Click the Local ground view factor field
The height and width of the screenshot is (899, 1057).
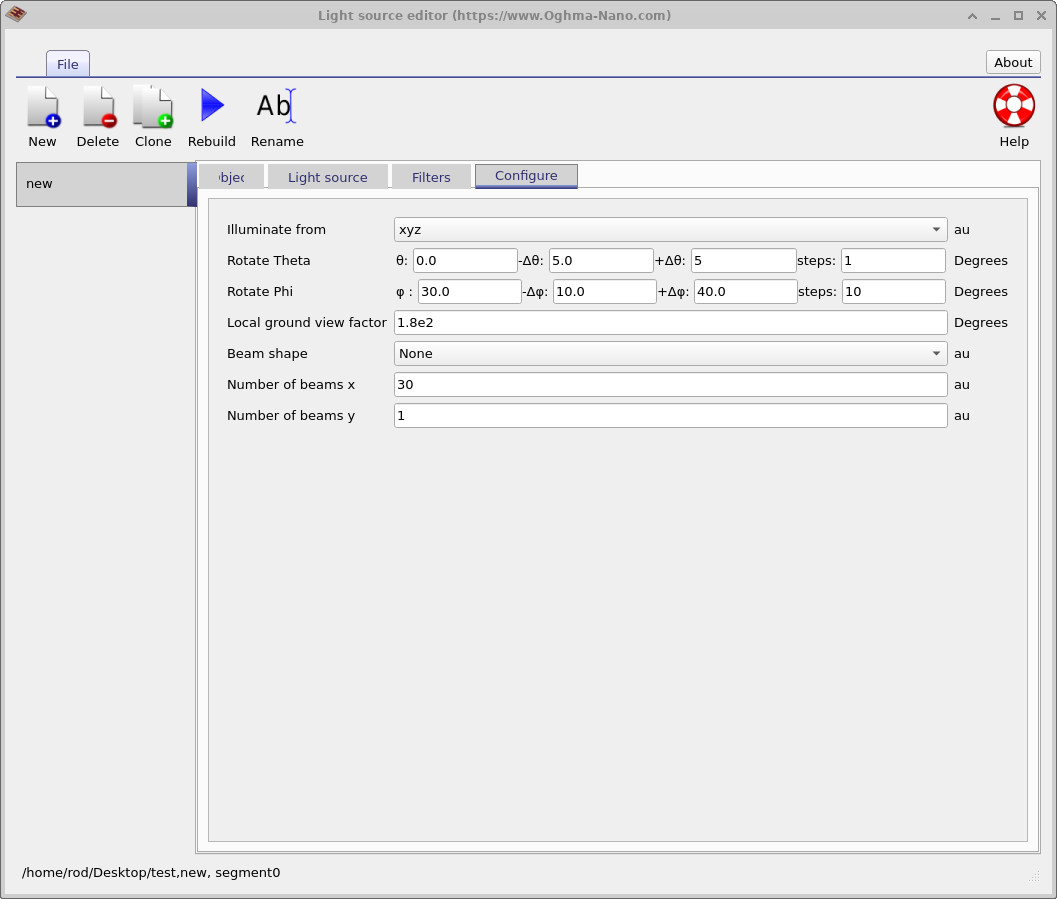pos(669,322)
